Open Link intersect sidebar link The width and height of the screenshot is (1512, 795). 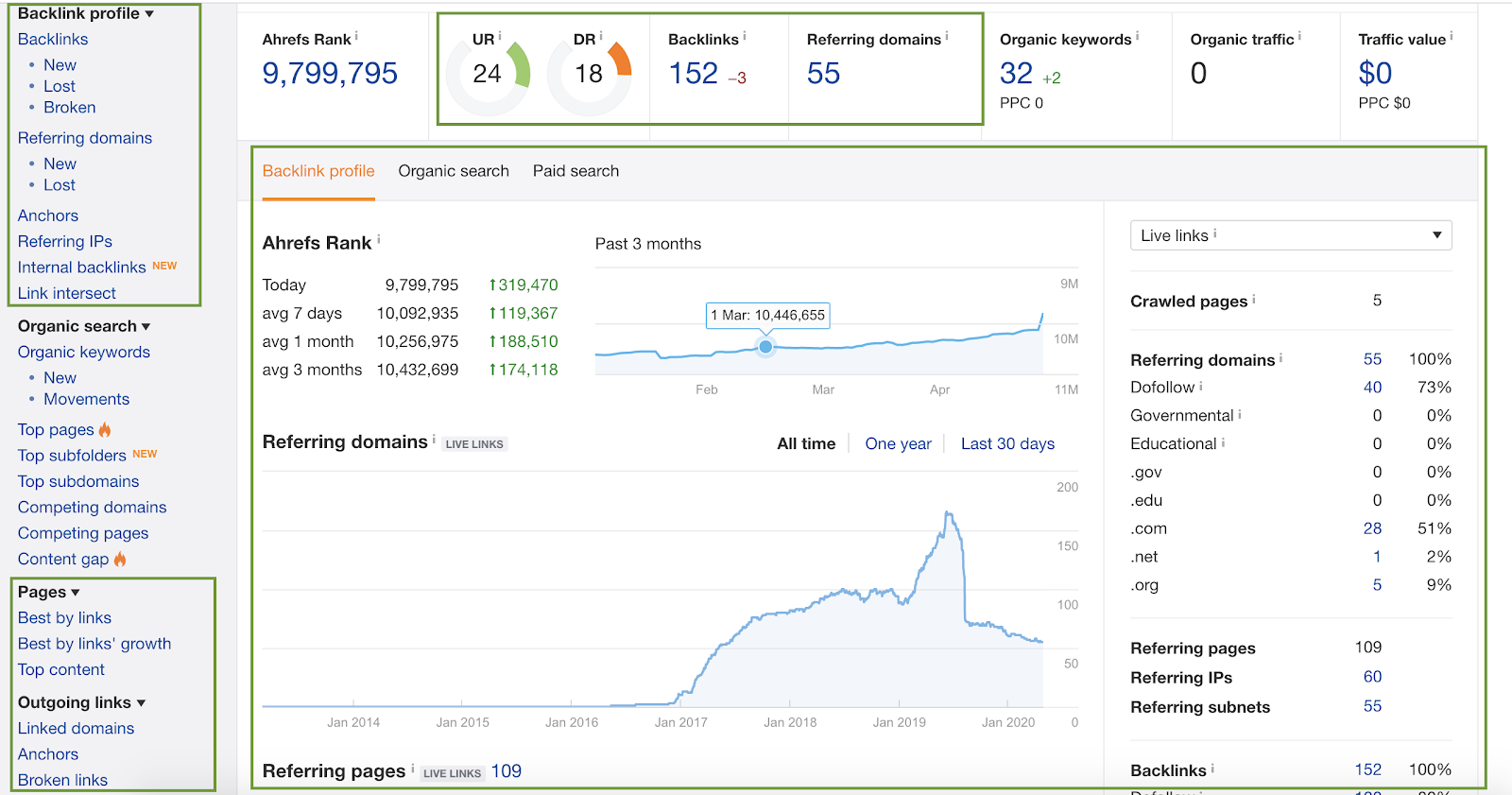pyautogui.click(x=67, y=293)
